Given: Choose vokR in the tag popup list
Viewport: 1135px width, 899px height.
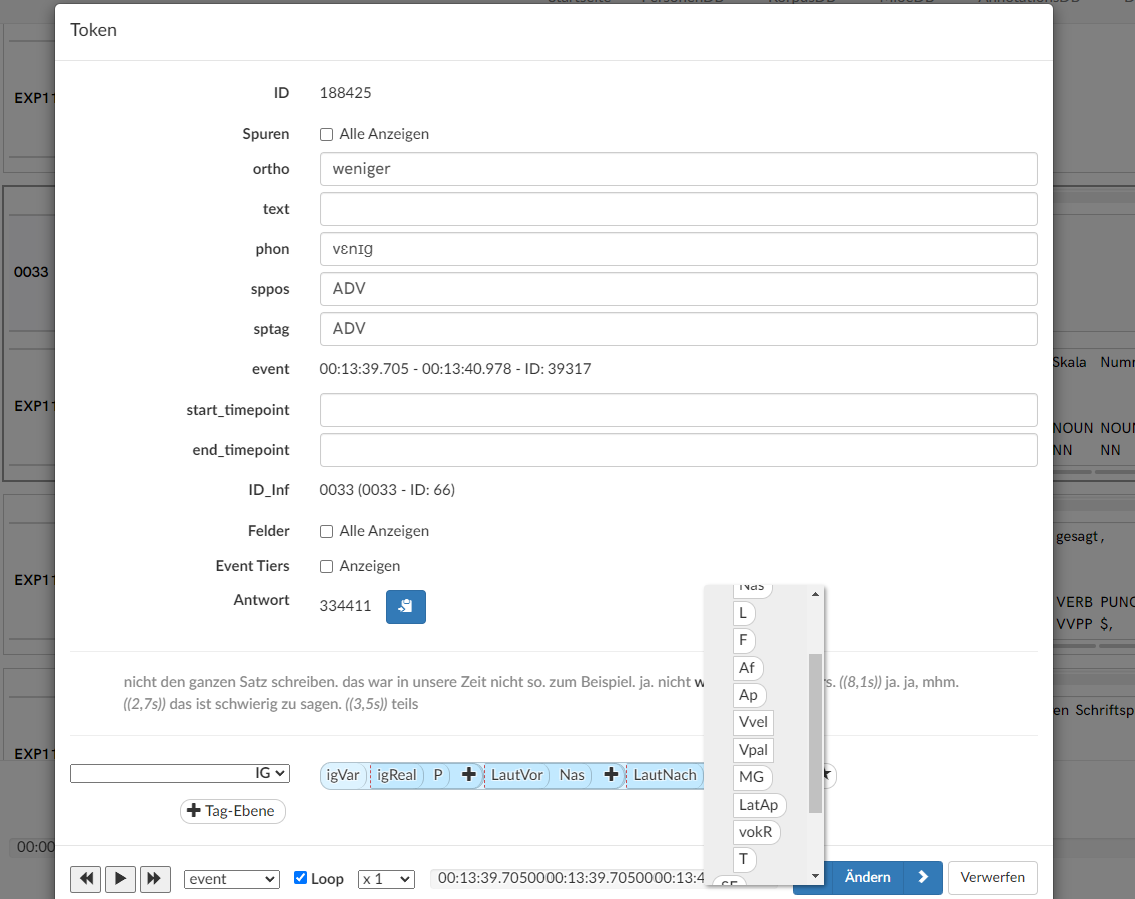Looking at the screenshot, I should (756, 832).
